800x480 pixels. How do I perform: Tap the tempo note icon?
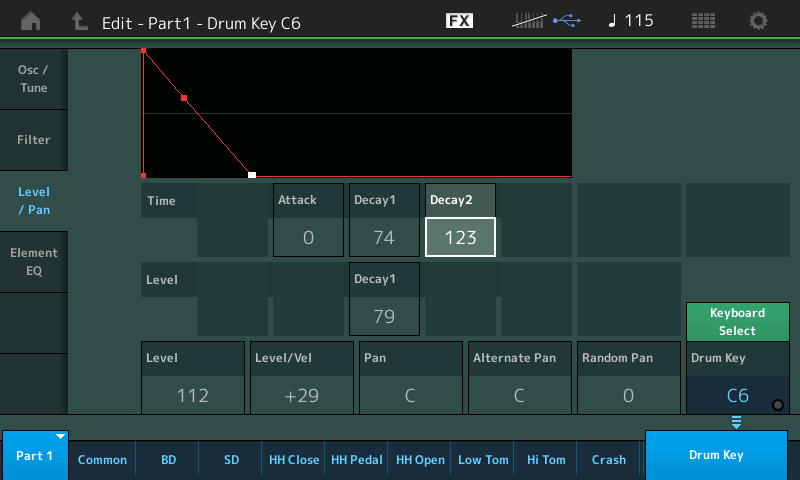click(x=612, y=21)
